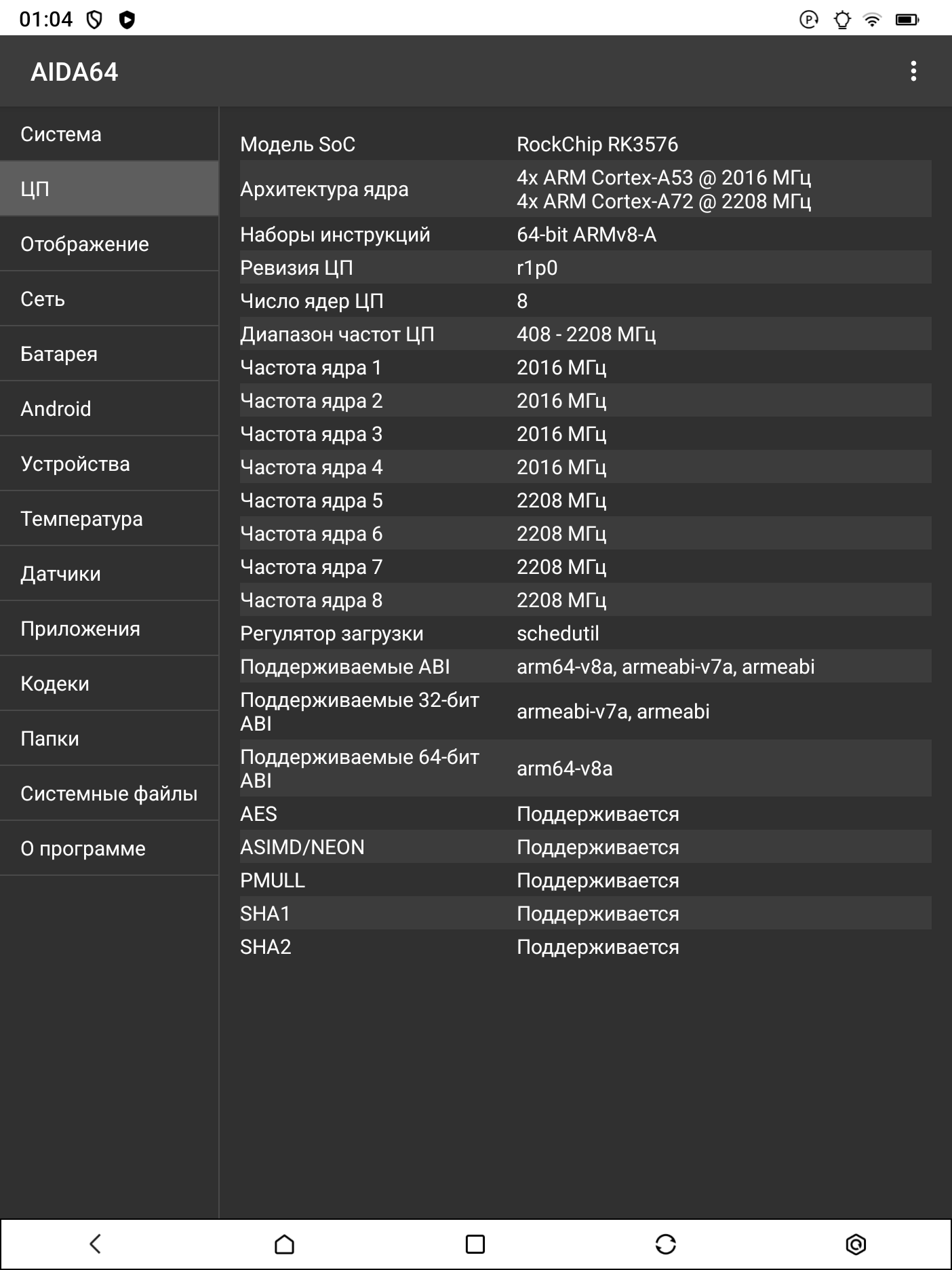Open О программе page
The height and width of the screenshot is (1270, 952).
[109, 849]
